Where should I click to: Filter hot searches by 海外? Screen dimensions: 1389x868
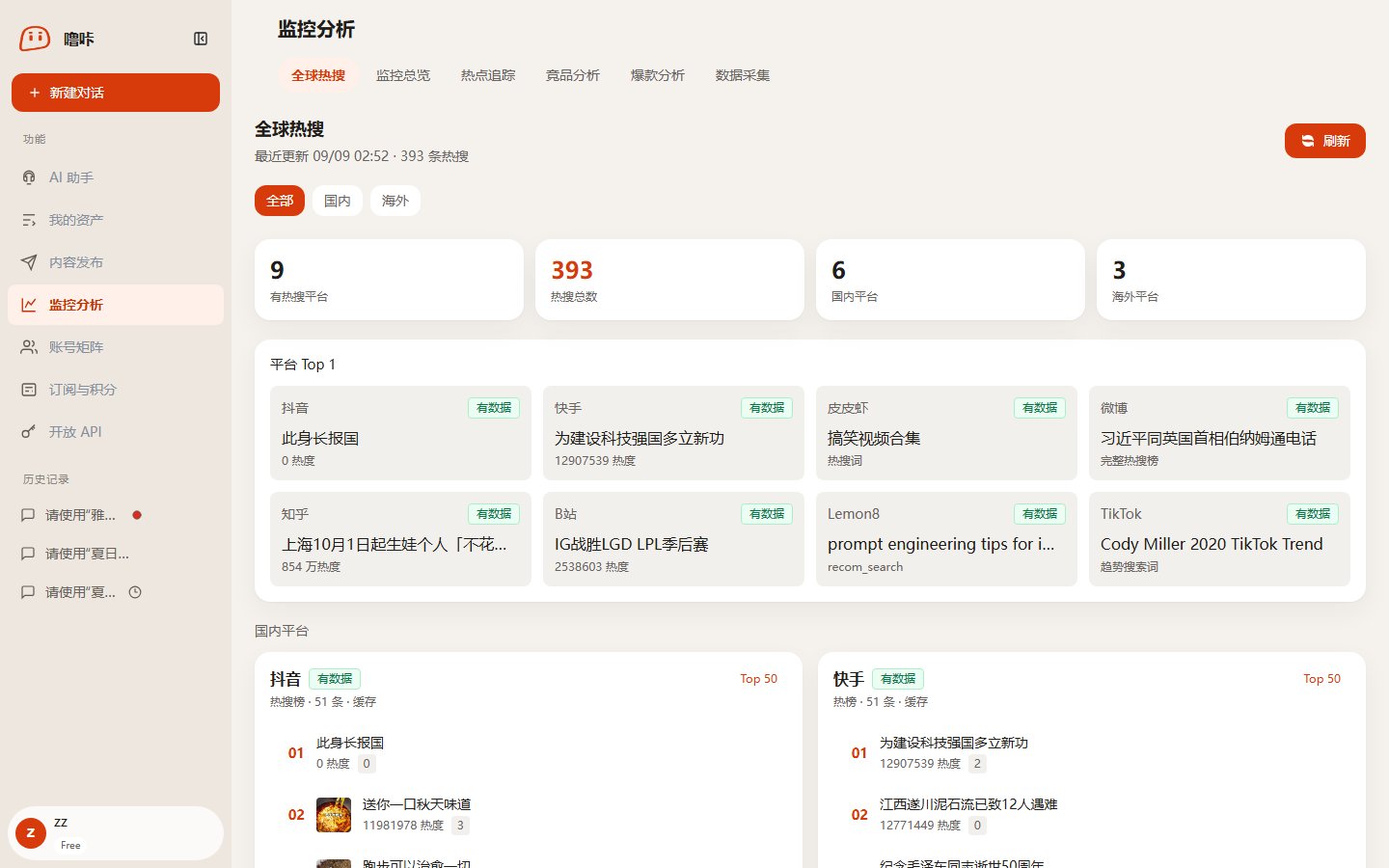[395, 201]
